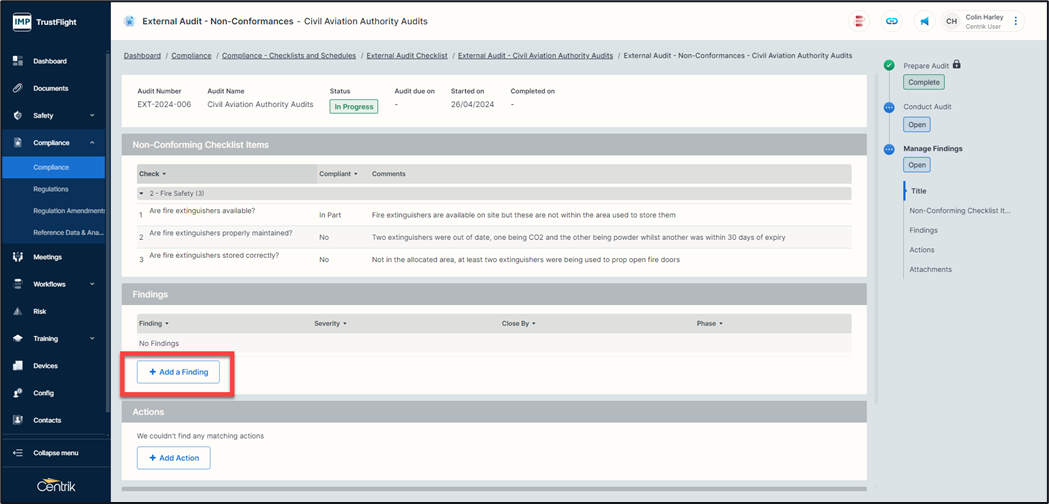Jump to Attachments in the right panel

(x=930, y=269)
